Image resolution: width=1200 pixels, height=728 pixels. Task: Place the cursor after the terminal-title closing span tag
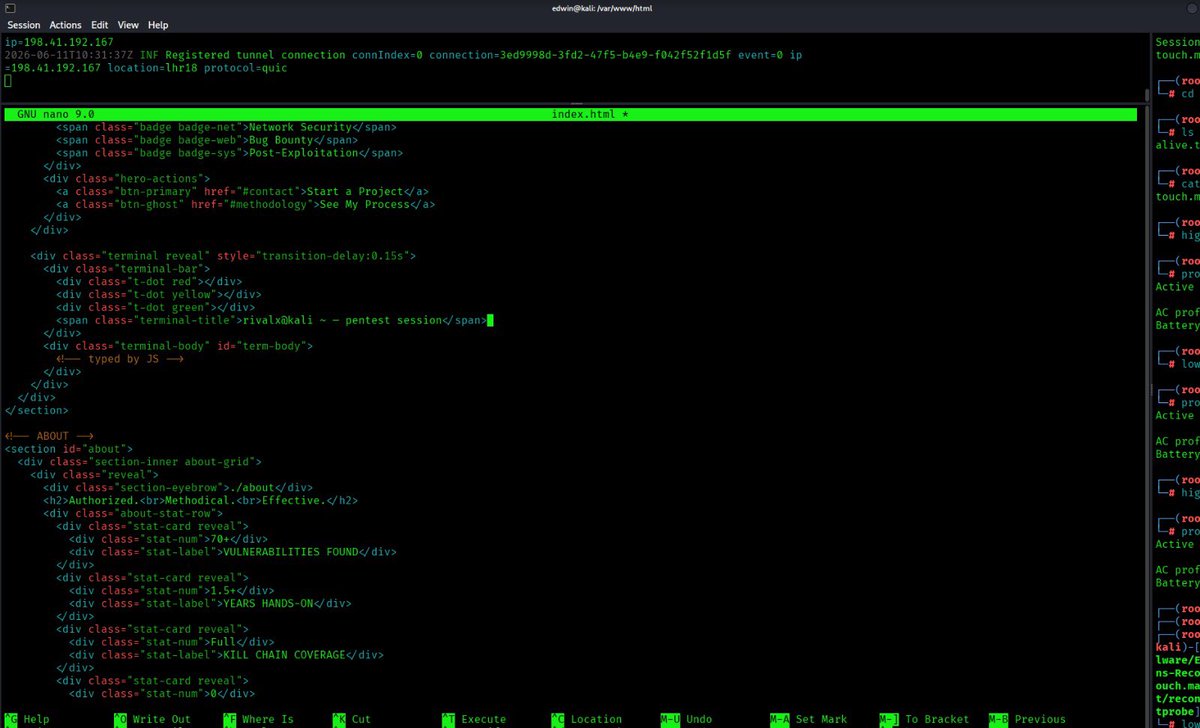coord(490,320)
